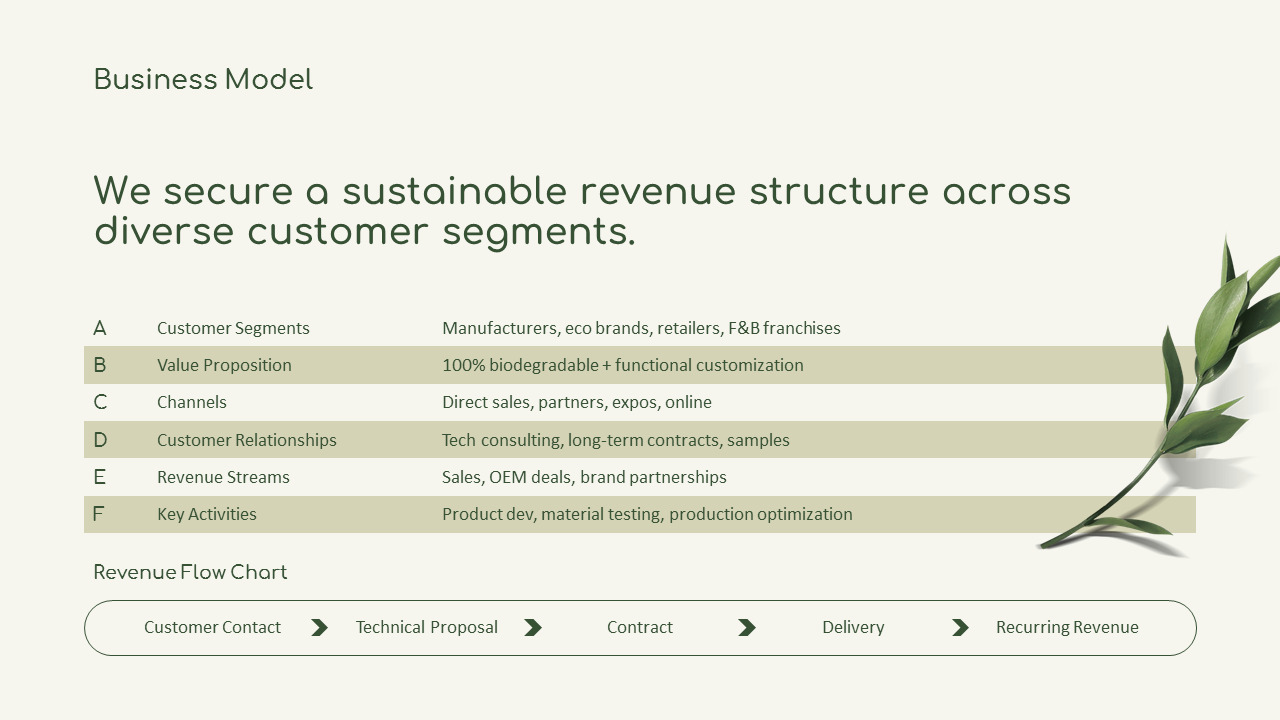Expand the Revenue Flow Chart section
The height and width of the screenshot is (720, 1280).
coord(189,572)
